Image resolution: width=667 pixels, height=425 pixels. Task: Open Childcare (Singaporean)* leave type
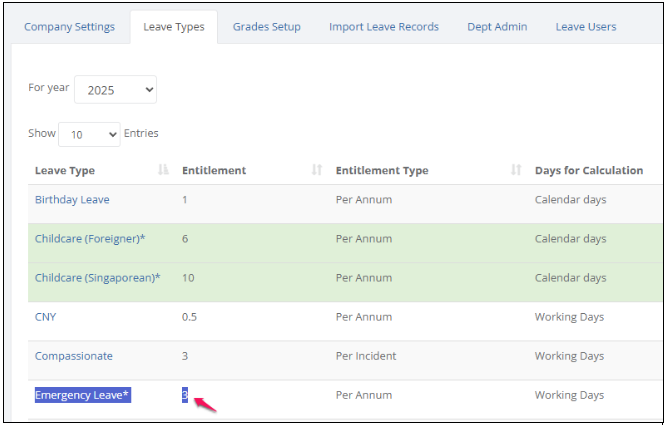click(97, 278)
